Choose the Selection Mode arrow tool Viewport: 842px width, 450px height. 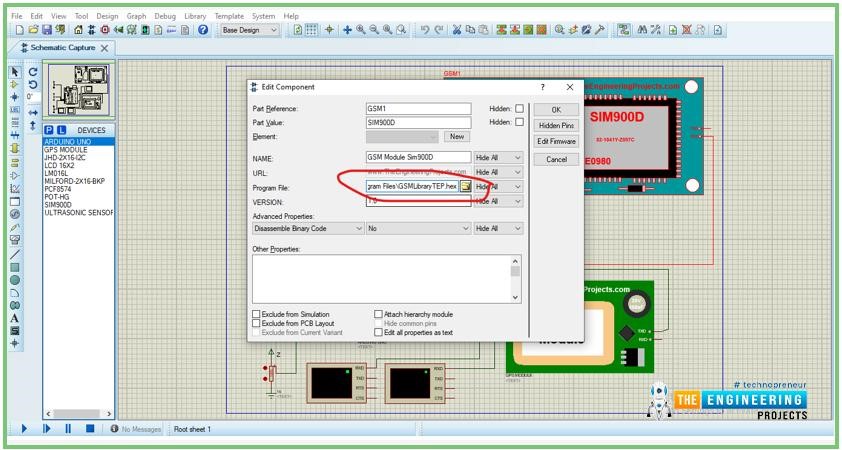coord(14,71)
